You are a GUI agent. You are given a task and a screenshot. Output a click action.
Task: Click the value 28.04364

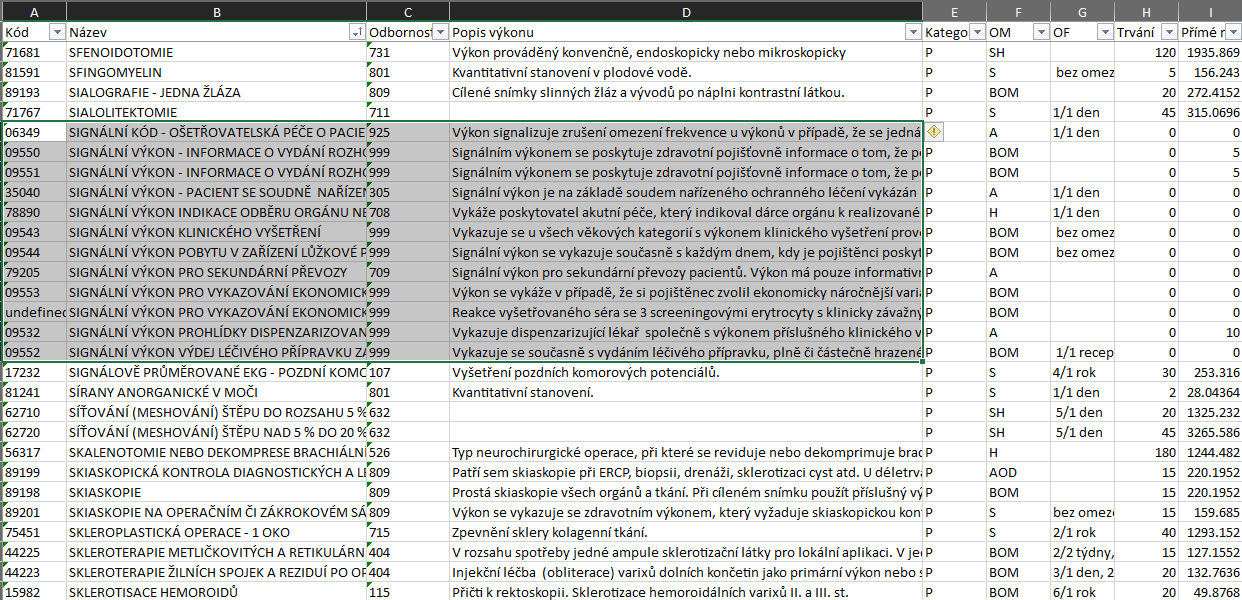point(1211,392)
